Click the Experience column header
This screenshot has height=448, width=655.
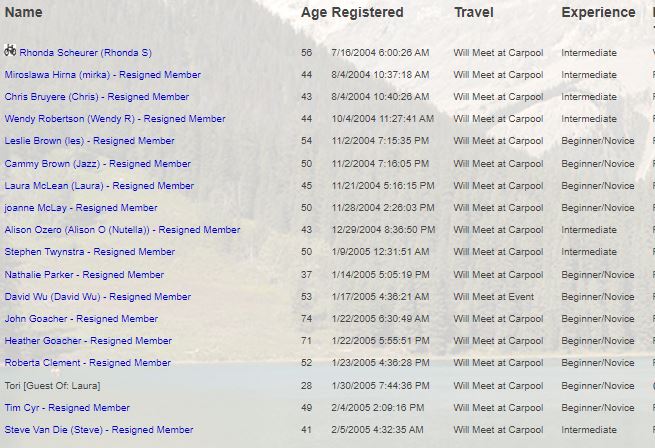pyautogui.click(x=598, y=13)
